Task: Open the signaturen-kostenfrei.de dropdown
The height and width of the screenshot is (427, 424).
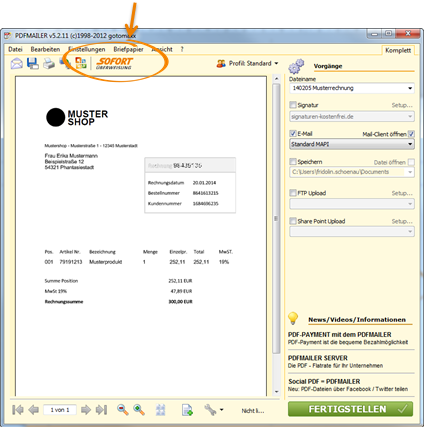Action: (410, 116)
